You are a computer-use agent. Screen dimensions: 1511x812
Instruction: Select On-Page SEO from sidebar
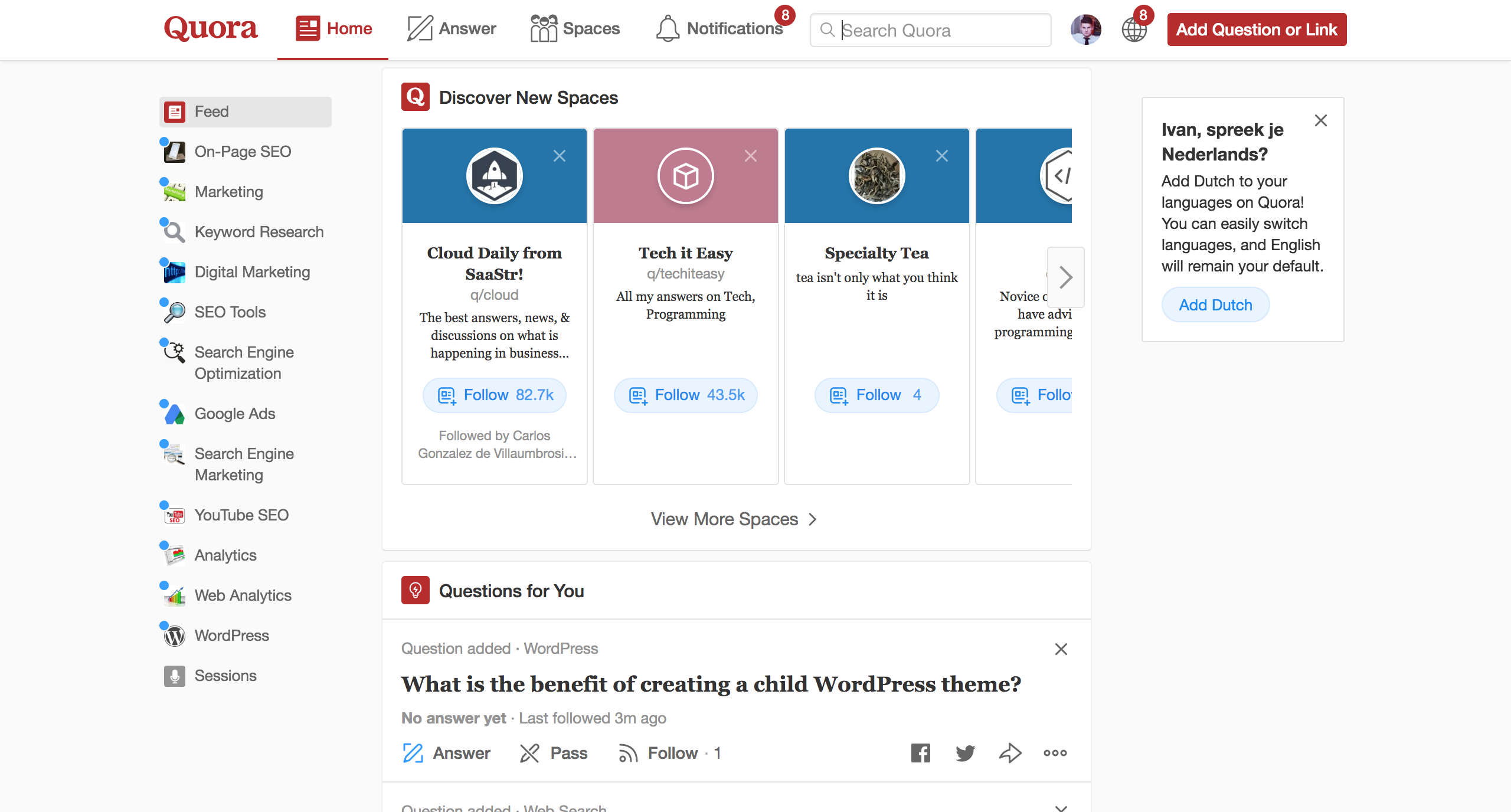[x=243, y=151]
